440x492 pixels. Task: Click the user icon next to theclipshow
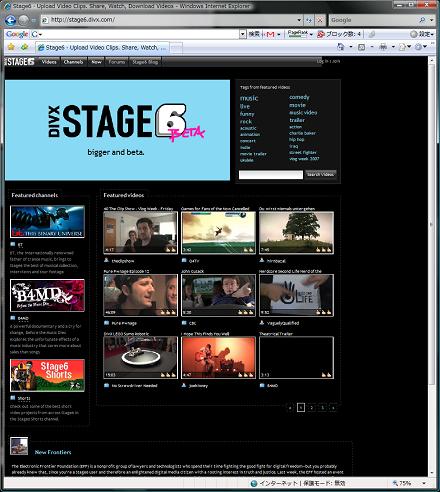coord(106,260)
